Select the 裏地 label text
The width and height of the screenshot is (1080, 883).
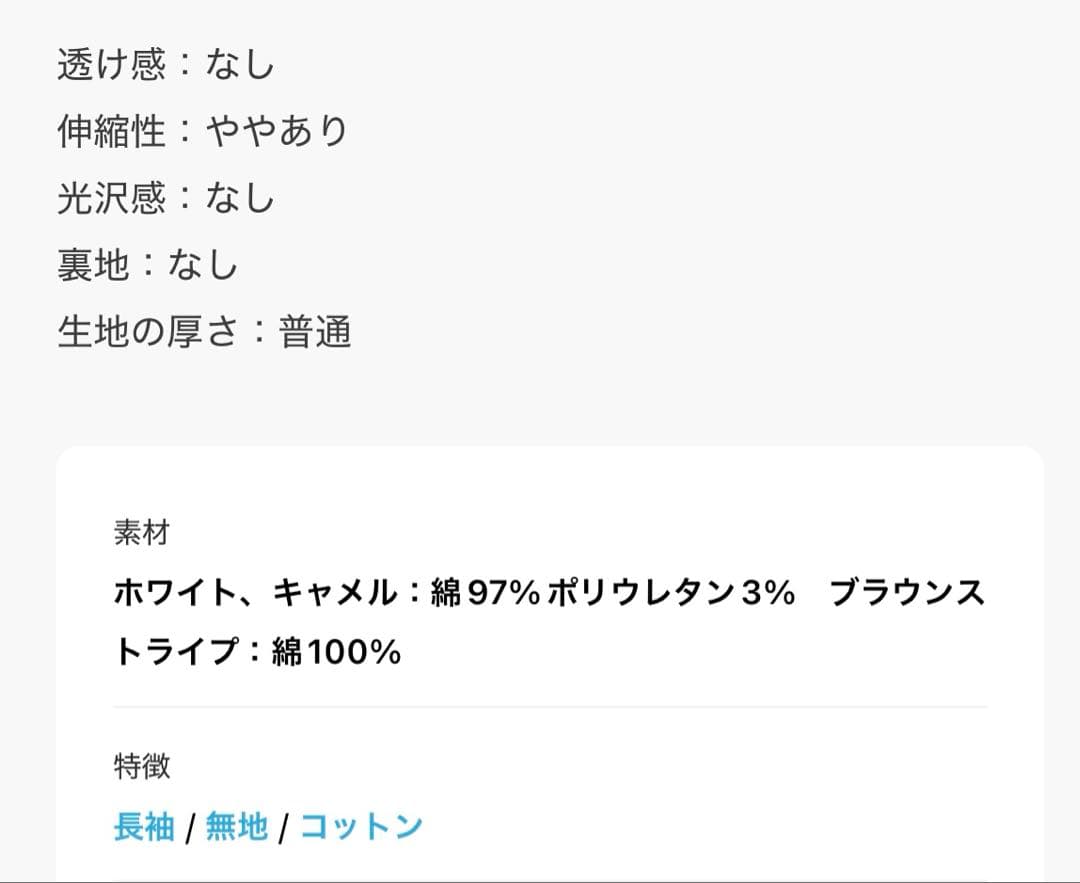point(93,264)
